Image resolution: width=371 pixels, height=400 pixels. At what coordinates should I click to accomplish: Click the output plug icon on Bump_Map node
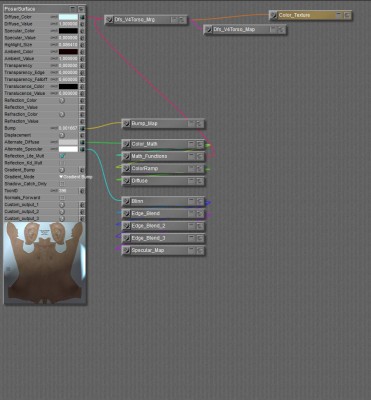126,124
